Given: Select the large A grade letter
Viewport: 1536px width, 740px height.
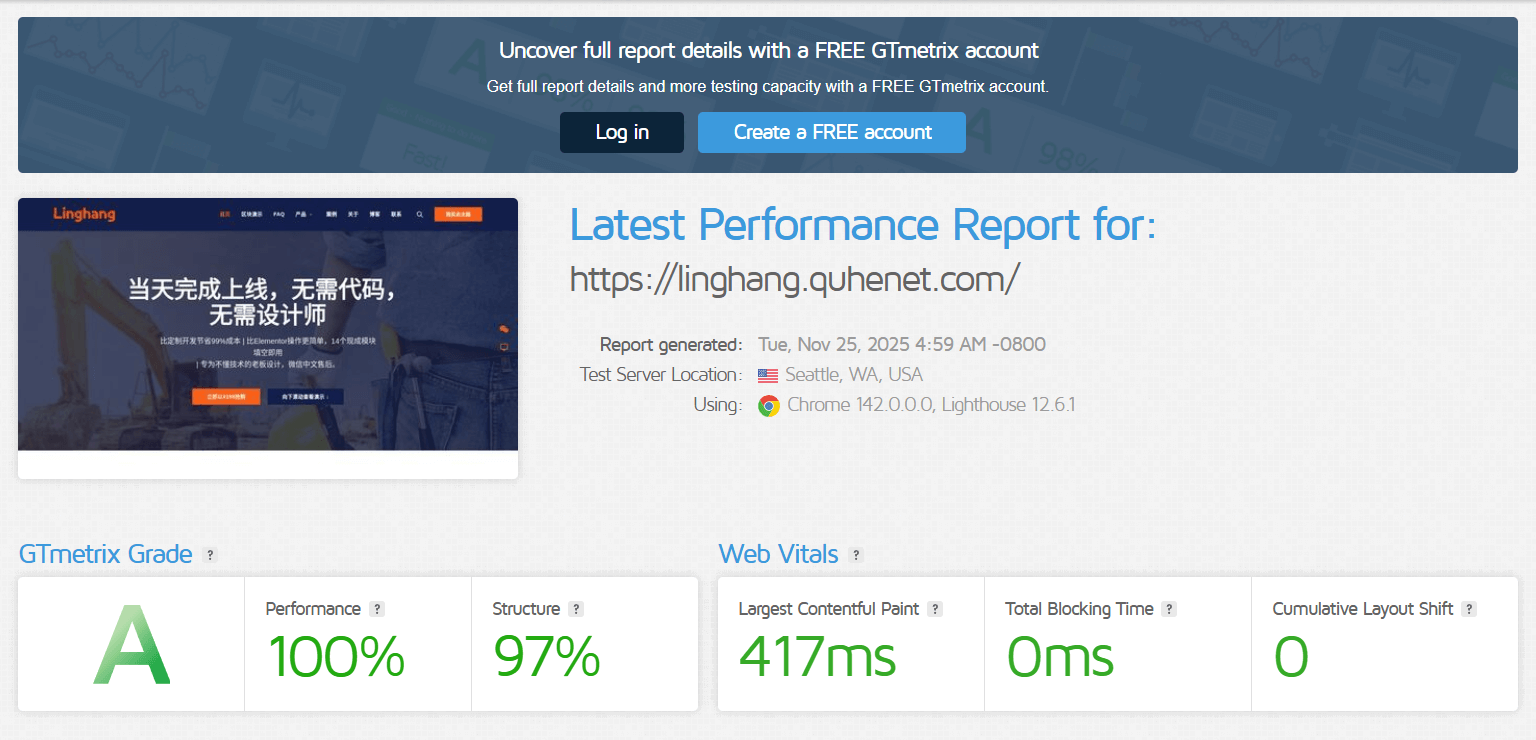Looking at the screenshot, I should pyautogui.click(x=131, y=647).
